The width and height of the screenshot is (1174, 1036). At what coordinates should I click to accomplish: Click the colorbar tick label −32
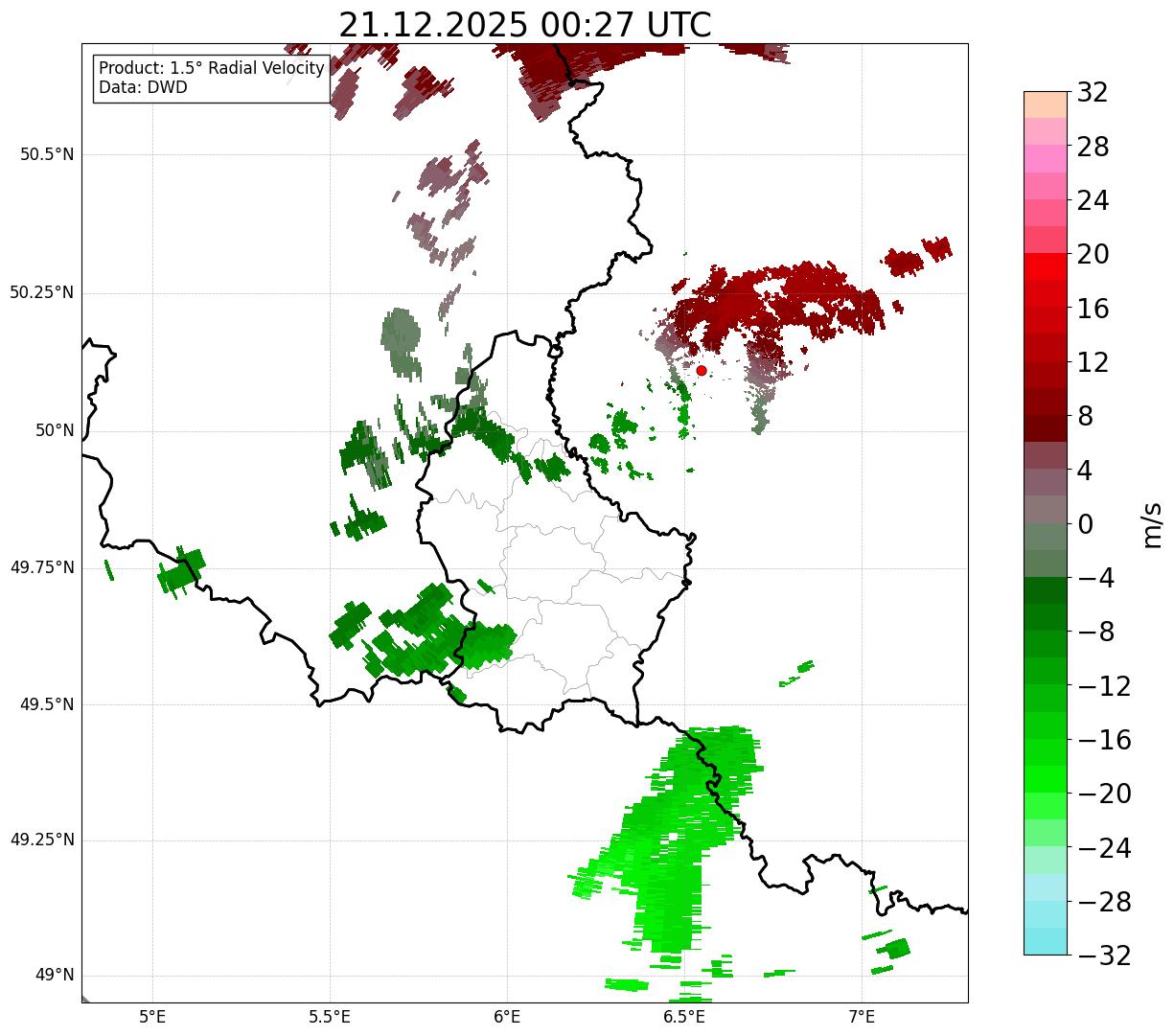click(1104, 955)
